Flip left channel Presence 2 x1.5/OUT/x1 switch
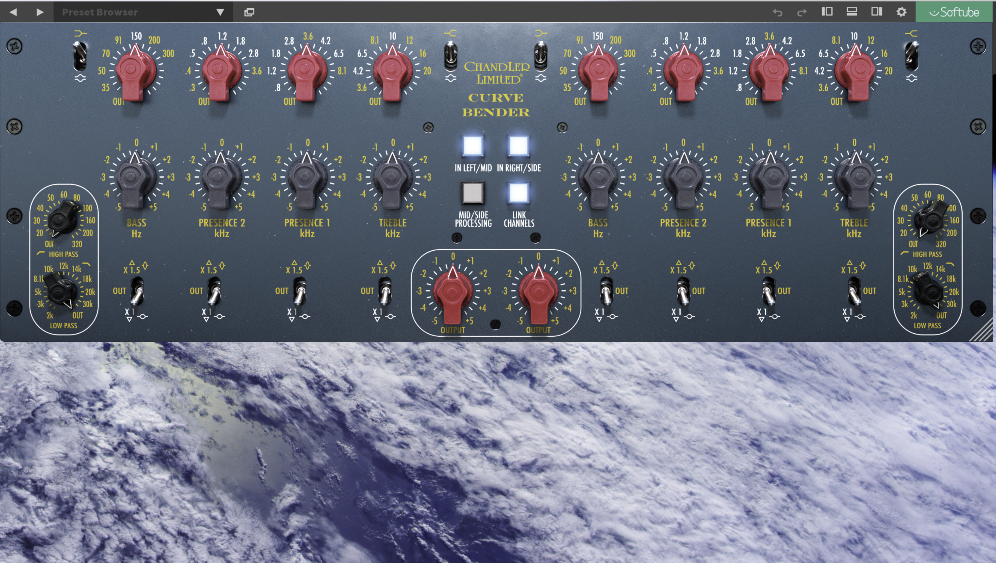Image resolution: width=996 pixels, height=563 pixels. [215, 292]
